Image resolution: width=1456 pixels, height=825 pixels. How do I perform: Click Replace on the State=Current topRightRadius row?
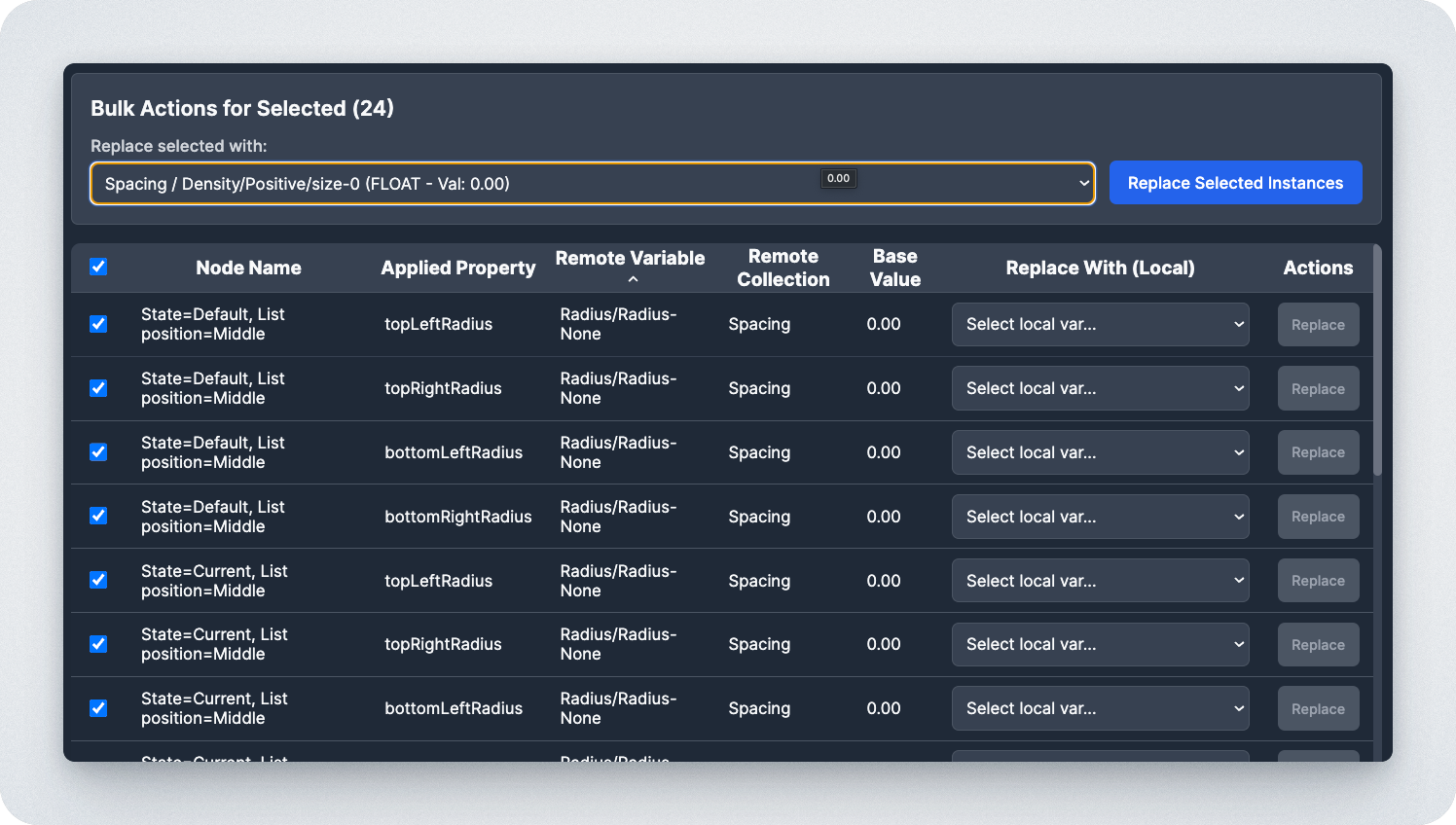point(1318,644)
